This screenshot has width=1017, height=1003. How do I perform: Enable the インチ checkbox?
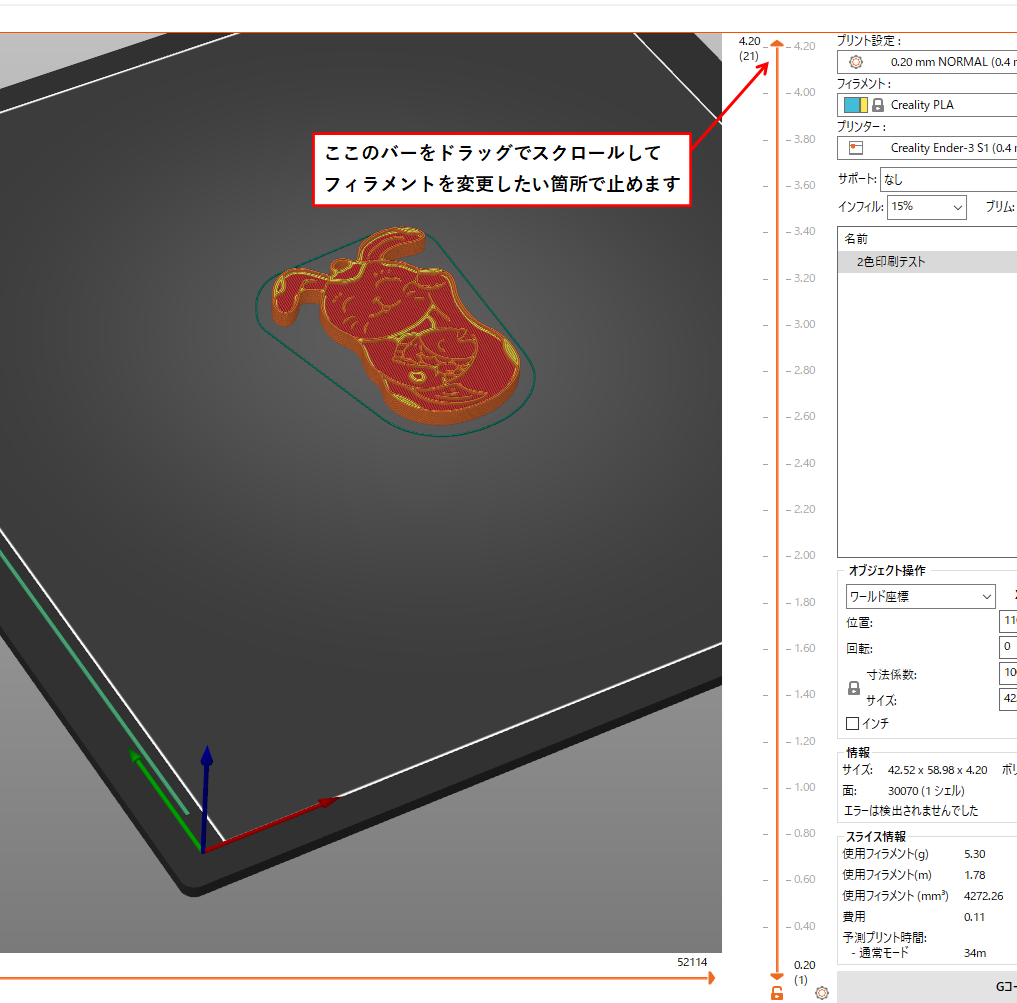853,723
